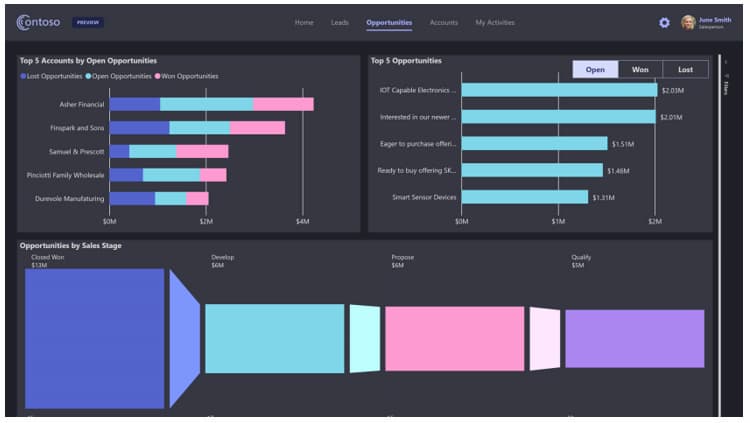
Task: Select the Smart Sensor Devices bar
Action: click(524, 197)
